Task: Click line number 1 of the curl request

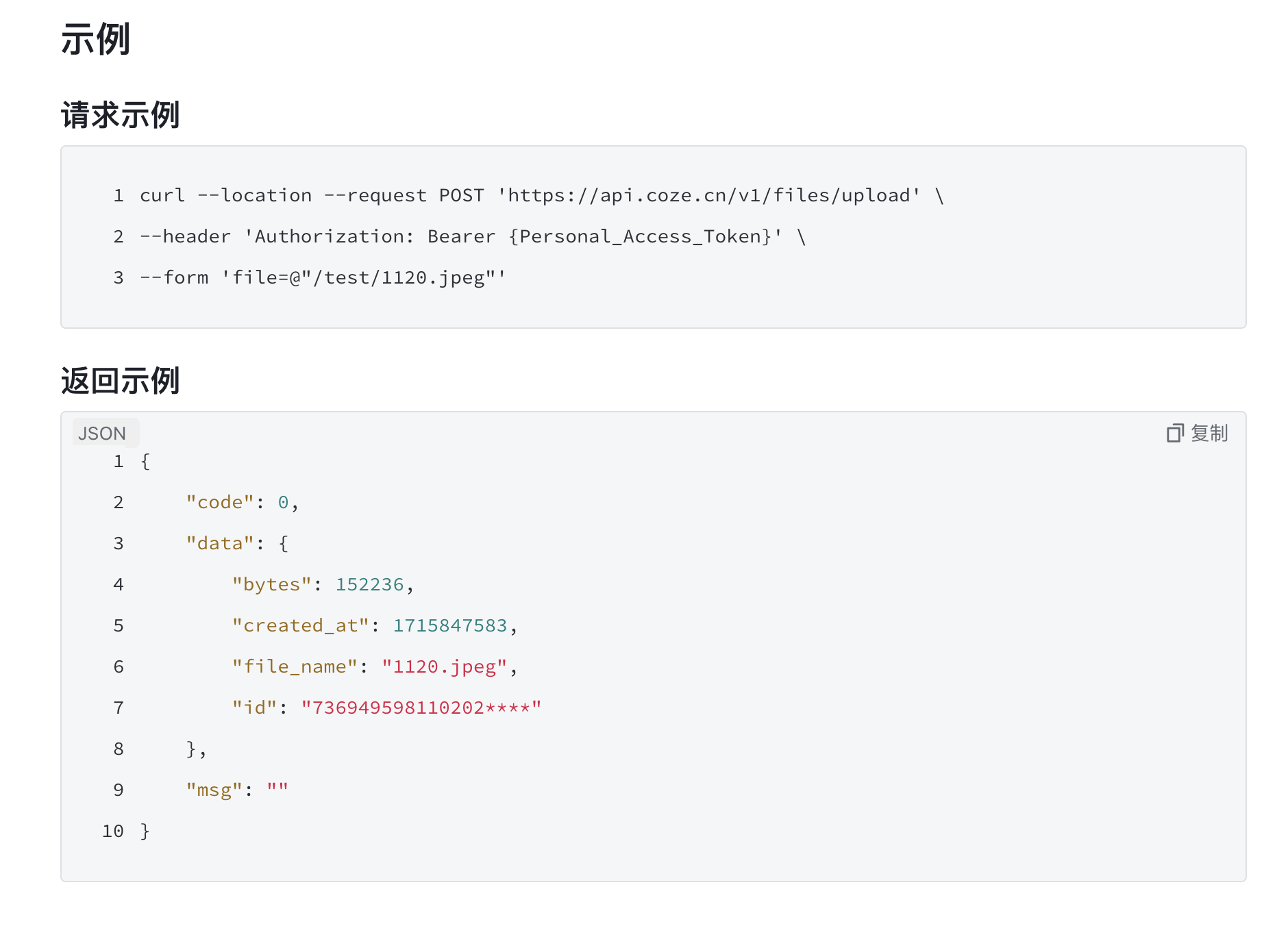Action: point(119,196)
